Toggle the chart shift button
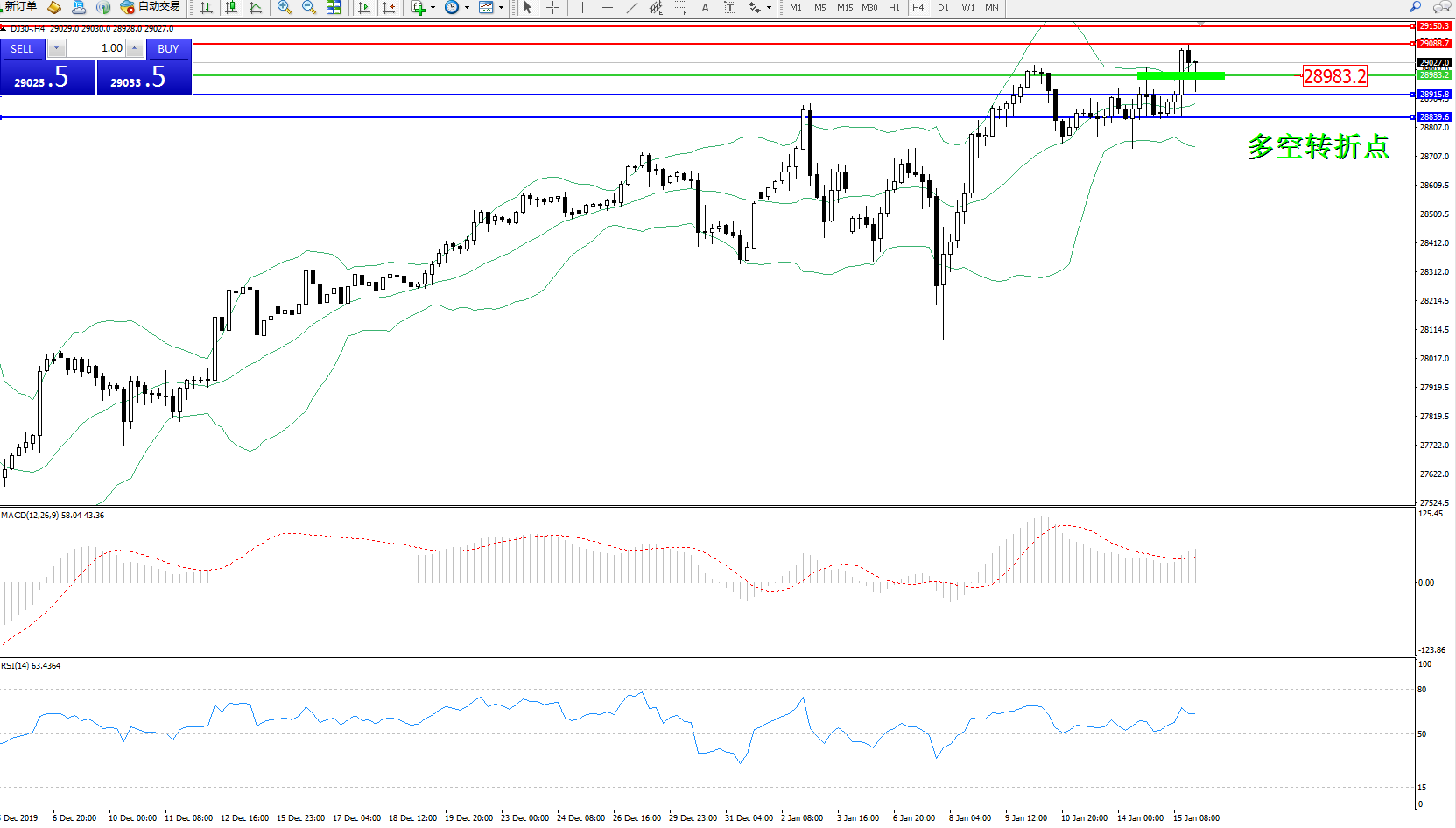Screen dimensions: 1456x828 coord(389,8)
